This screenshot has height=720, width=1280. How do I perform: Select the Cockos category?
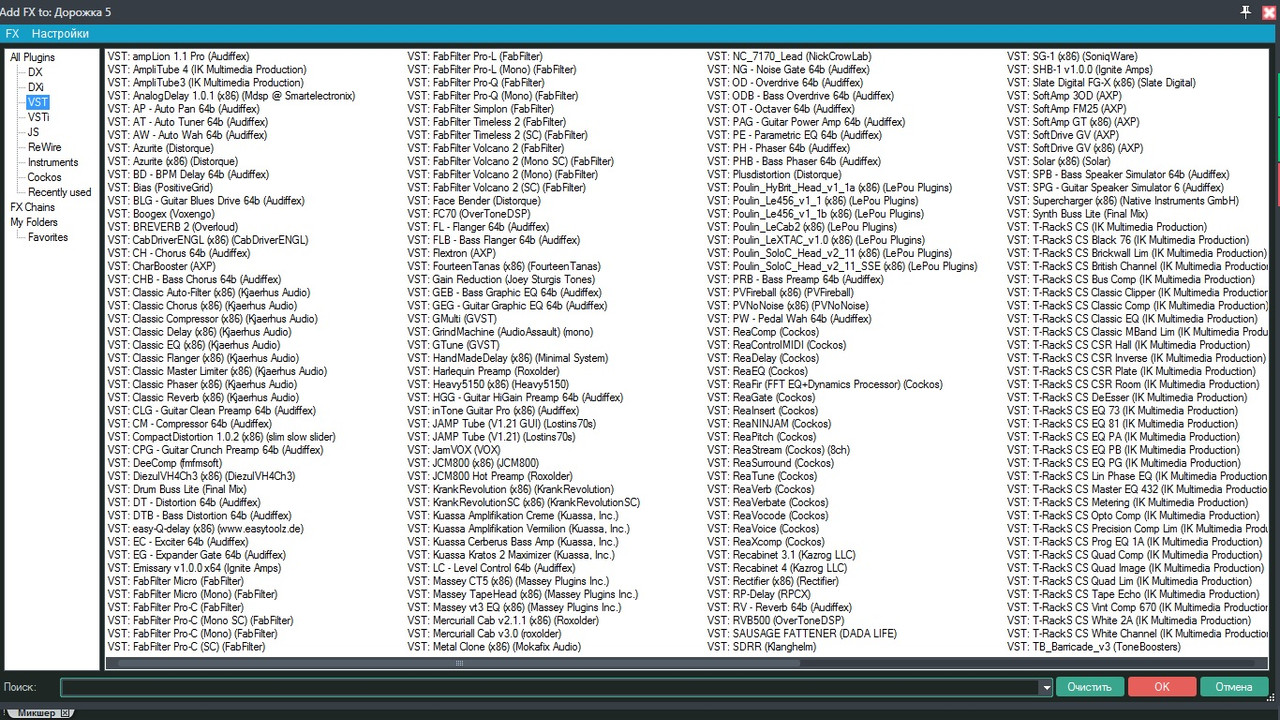tap(44, 177)
